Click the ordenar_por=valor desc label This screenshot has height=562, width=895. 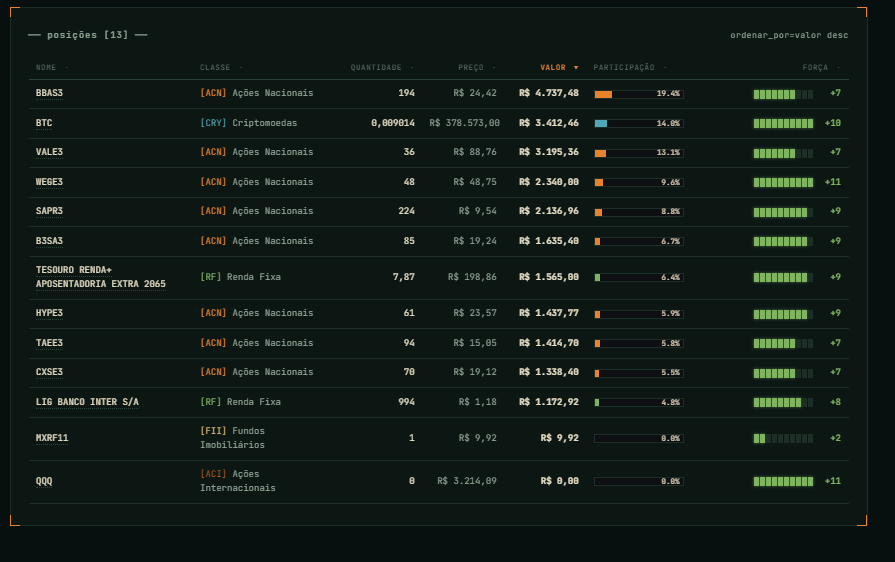tap(788, 35)
